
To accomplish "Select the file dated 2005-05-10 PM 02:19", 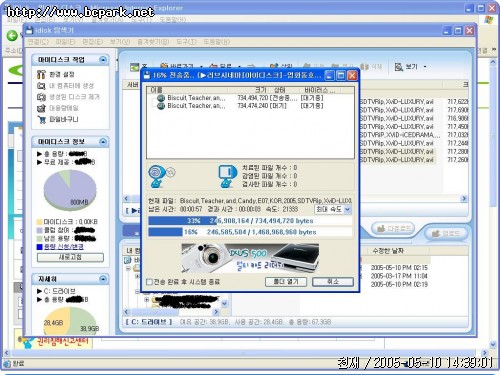I will pos(399,284).
